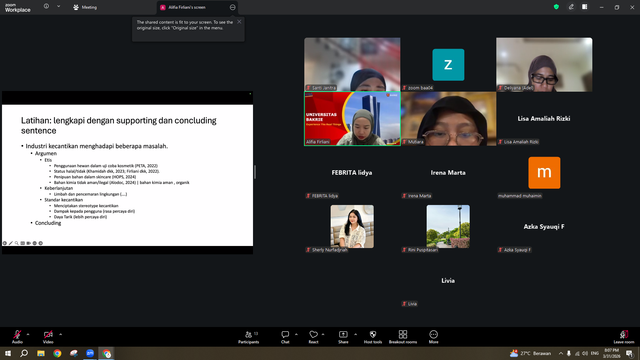The image size is (640, 360).
Task: Select Livia's participant tile
Action: click(448, 280)
